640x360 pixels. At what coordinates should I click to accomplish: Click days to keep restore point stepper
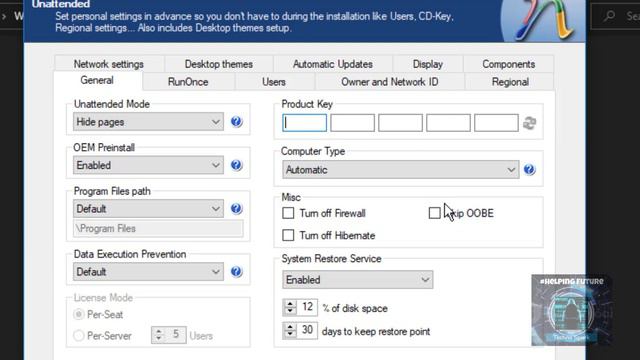[290, 330]
